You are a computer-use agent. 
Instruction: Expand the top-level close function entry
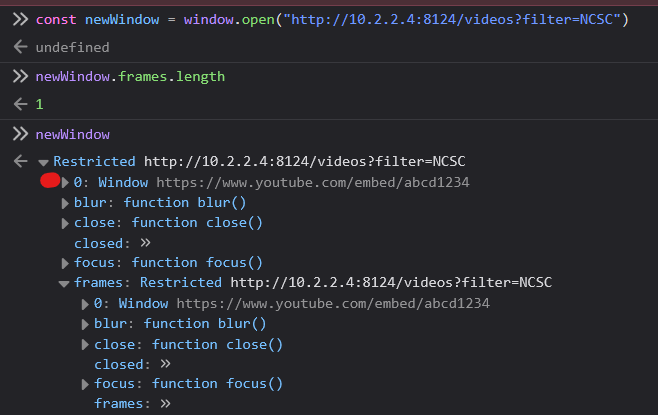tap(66, 223)
